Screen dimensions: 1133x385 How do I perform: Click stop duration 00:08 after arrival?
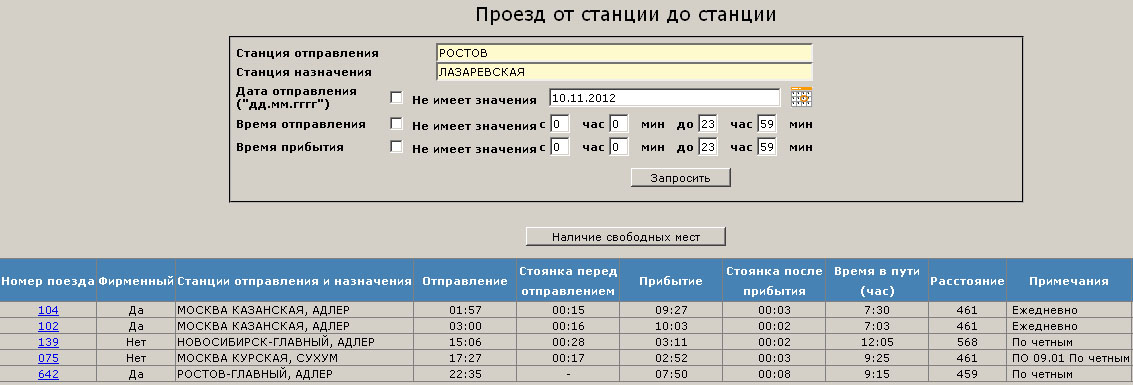coord(774,374)
